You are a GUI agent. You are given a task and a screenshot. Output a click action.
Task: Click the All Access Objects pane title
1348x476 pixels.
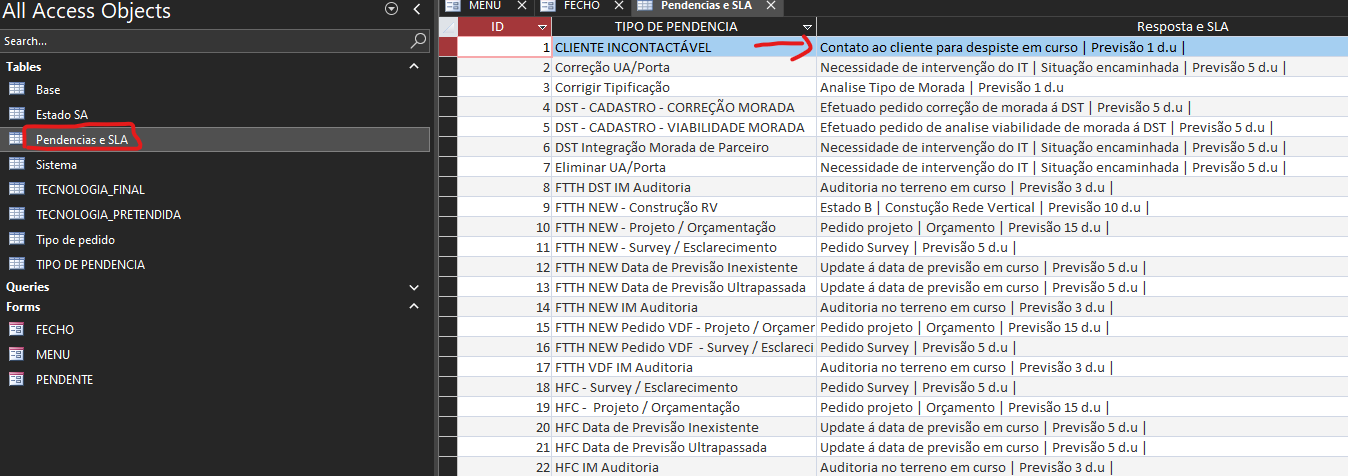point(87,11)
